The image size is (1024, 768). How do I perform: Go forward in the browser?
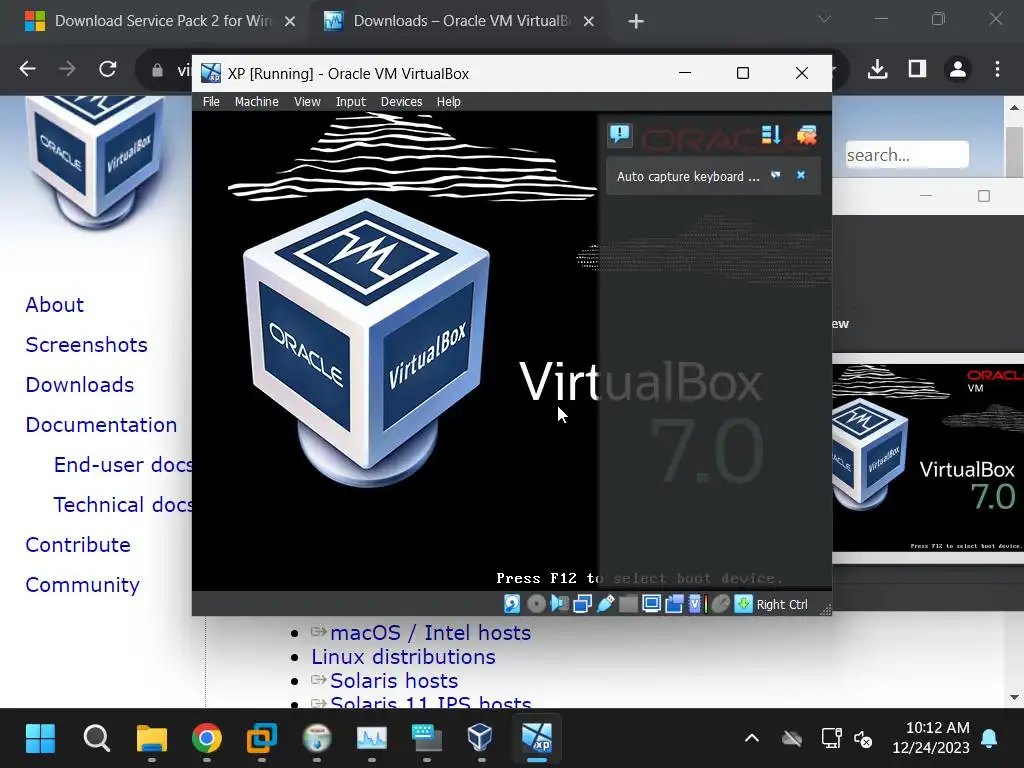[x=67, y=69]
